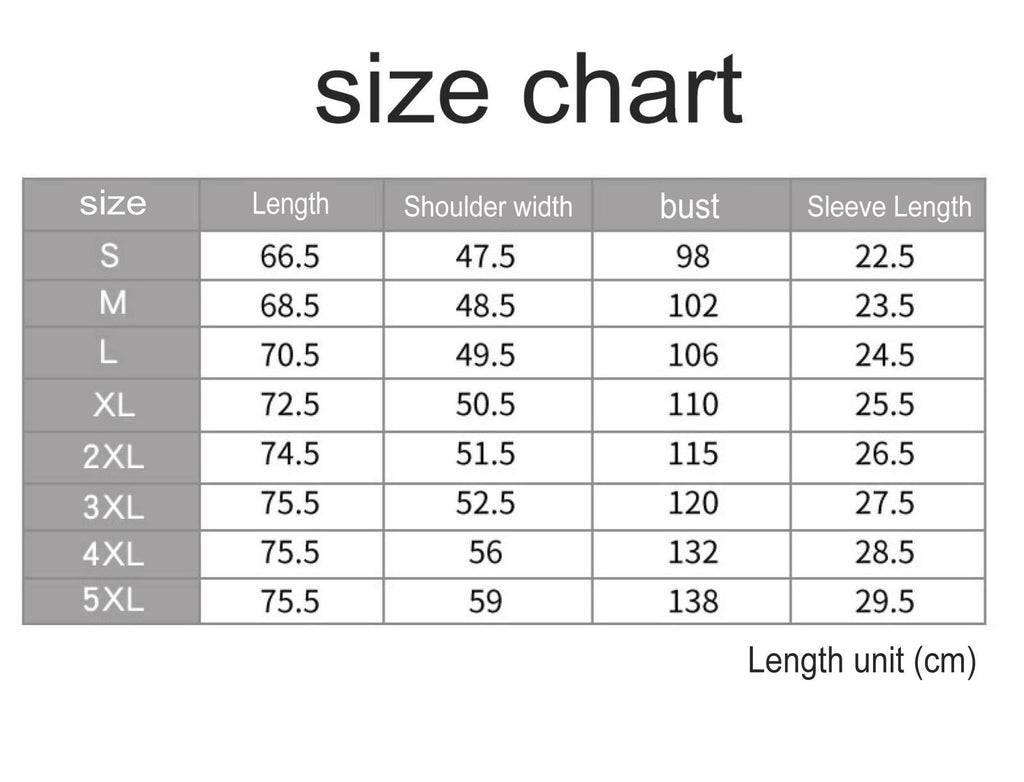Select the "Length" column header
1024x782 pixels.
[x=290, y=204]
